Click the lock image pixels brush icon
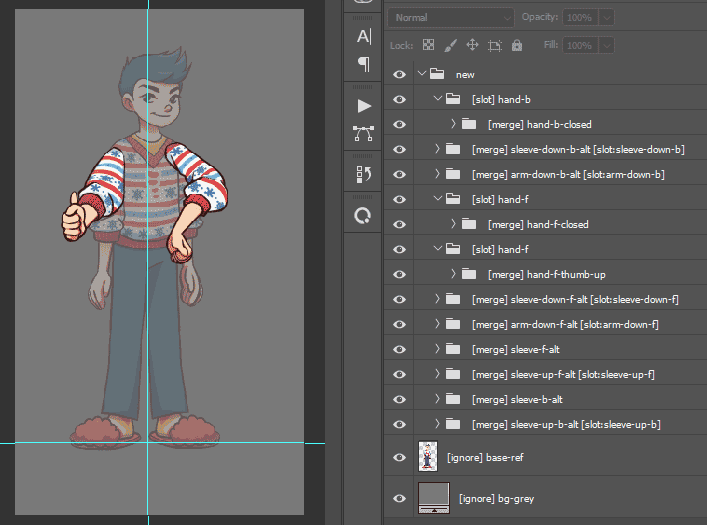The height and width of the screenshot is (525, 707). [450, 45]
